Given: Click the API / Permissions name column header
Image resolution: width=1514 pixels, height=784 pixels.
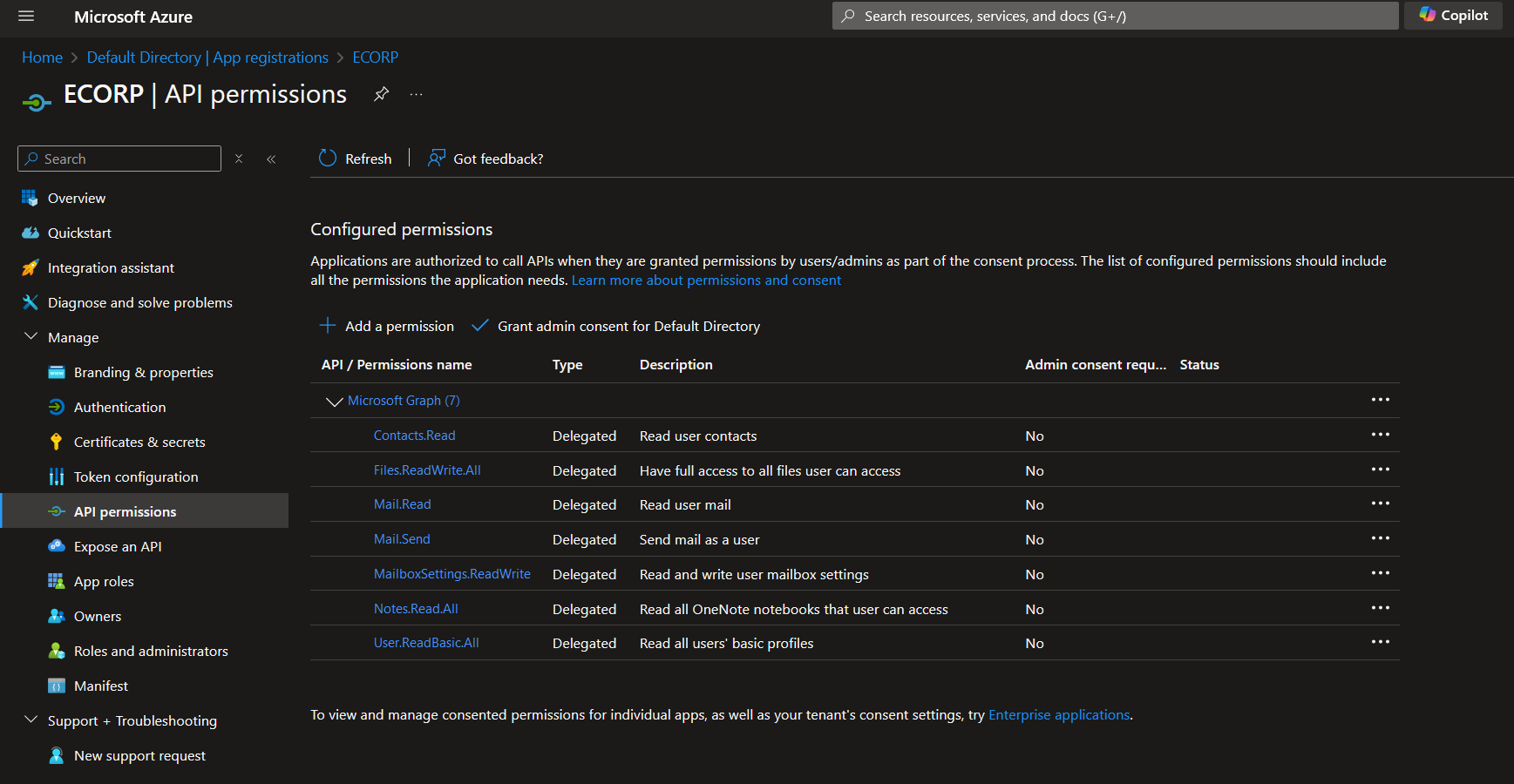Looking at the screenshot, I should point(397,365).
